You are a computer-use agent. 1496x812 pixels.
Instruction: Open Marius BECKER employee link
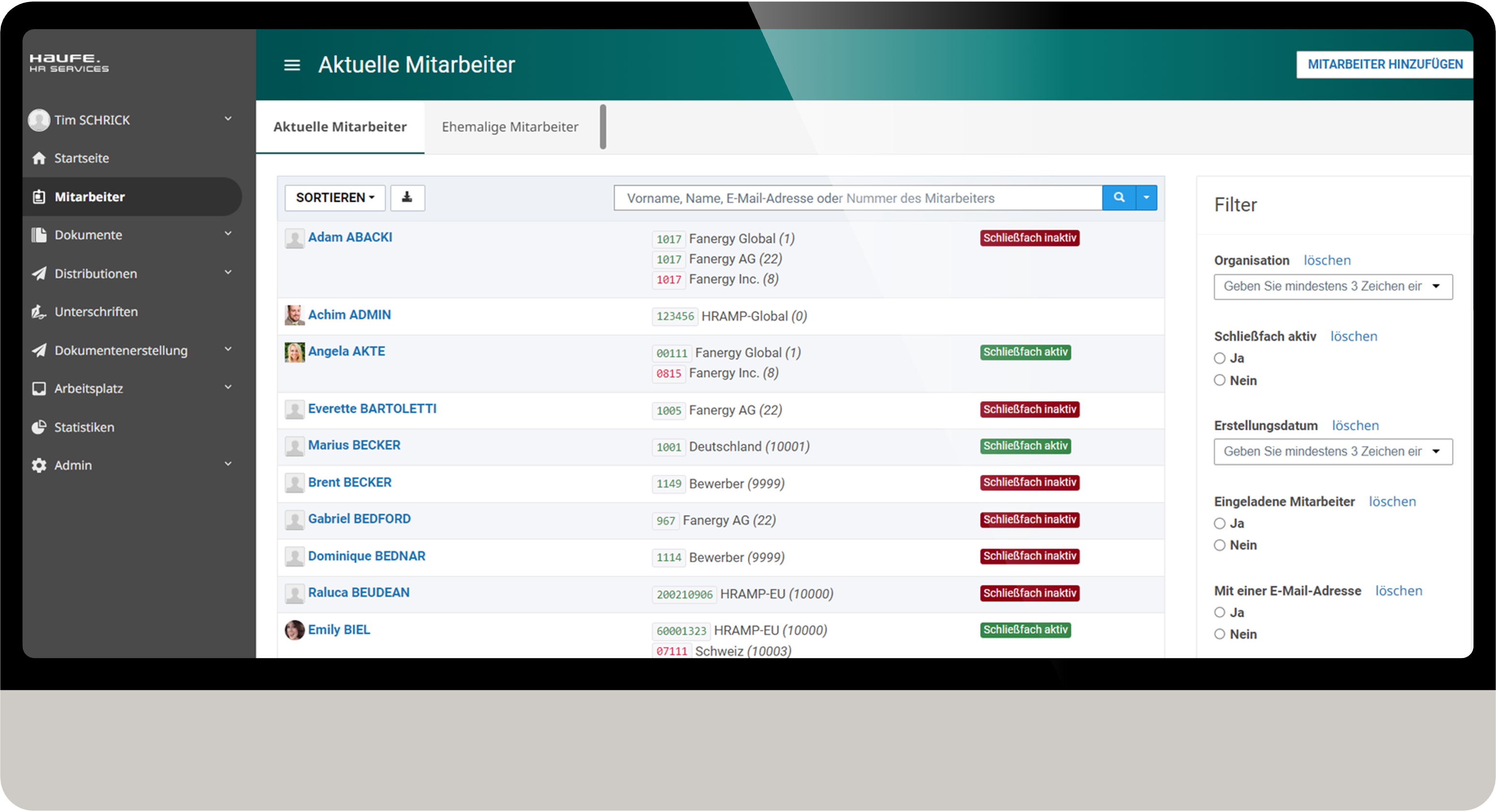pyautogui.click(x=354, y=445)
